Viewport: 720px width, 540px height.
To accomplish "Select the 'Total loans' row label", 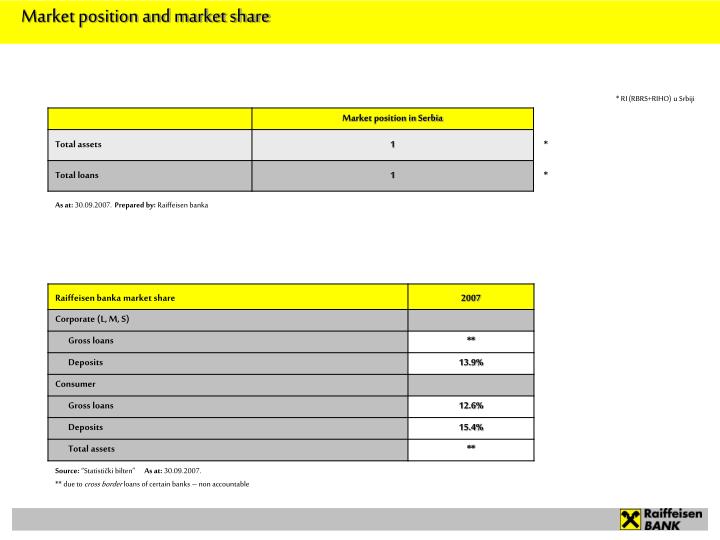I will 77,175.
